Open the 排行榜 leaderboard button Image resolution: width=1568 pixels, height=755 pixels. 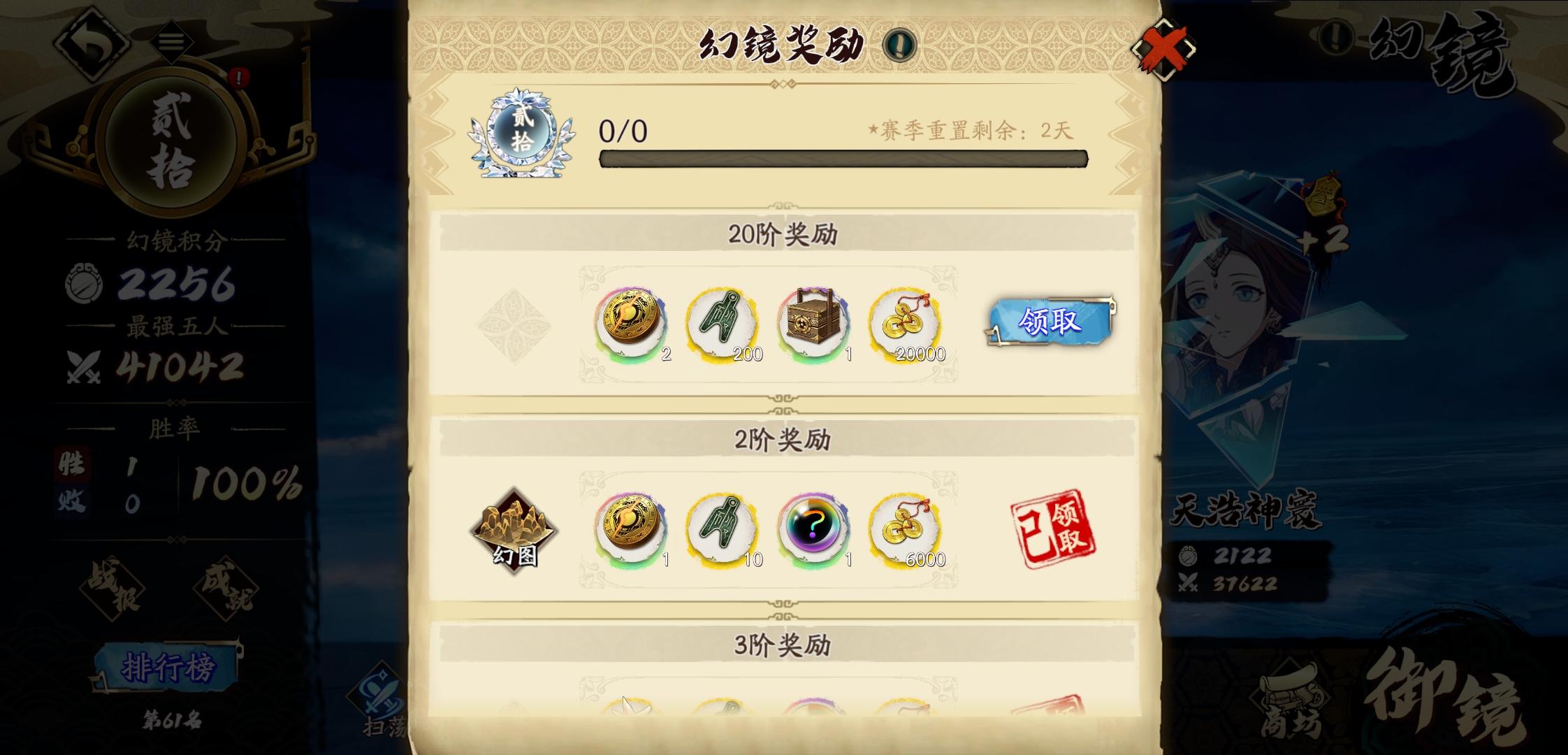tap(168, 667)
